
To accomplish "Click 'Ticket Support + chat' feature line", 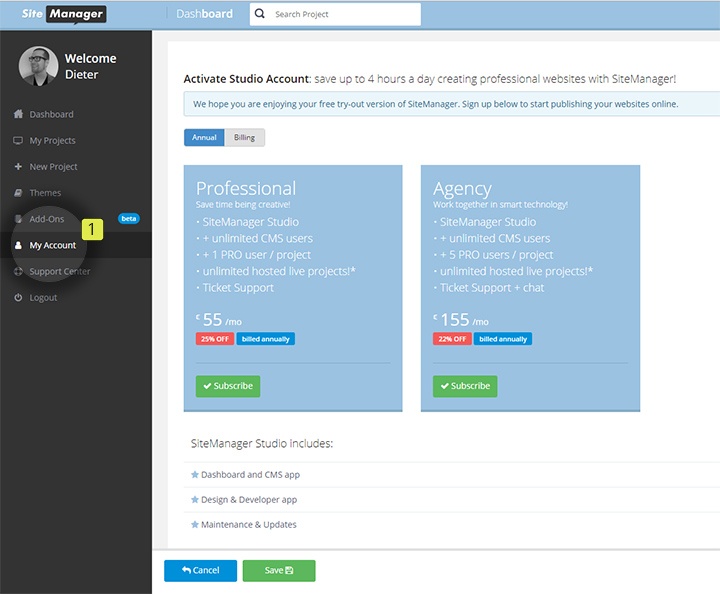I will point(492,288).
